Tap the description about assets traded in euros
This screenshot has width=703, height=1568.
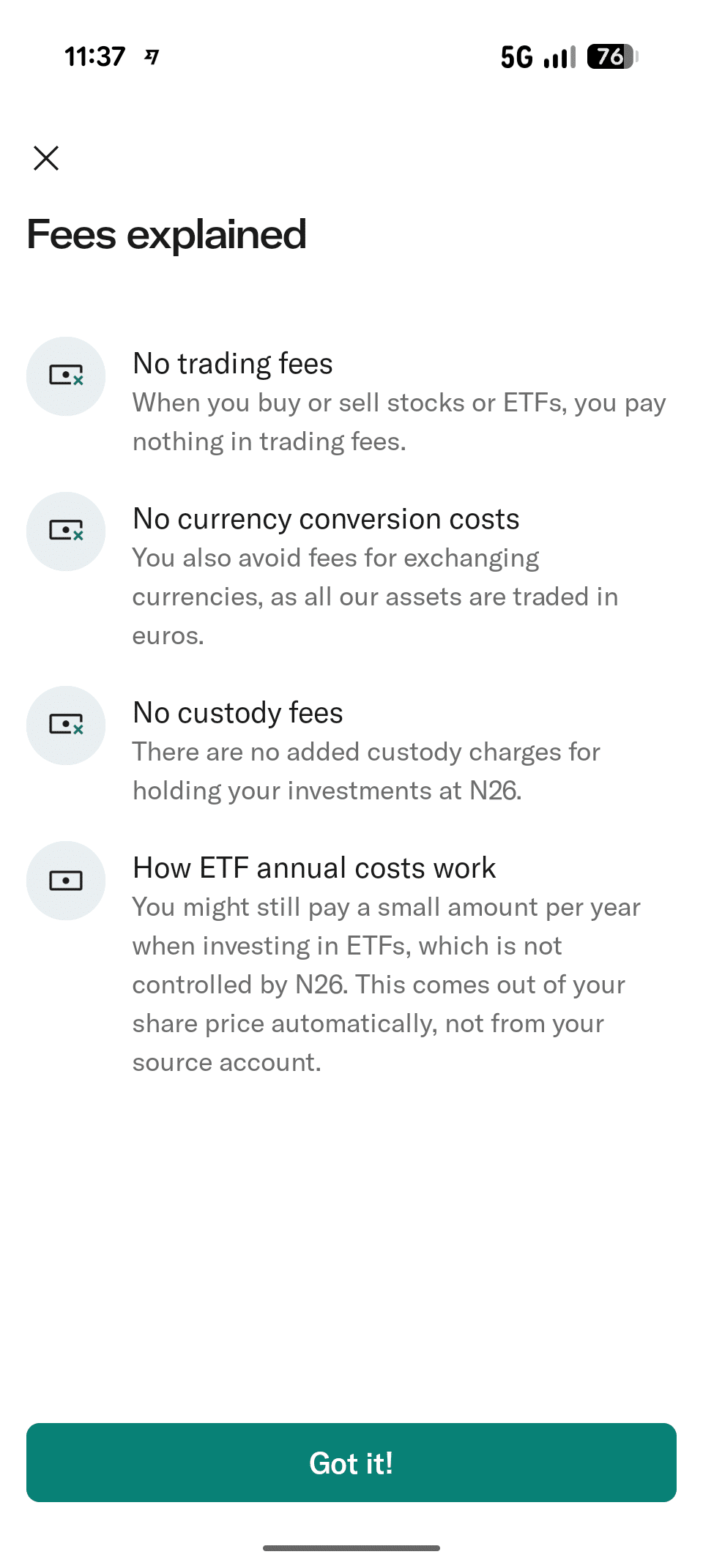click(x=375, y=597)
